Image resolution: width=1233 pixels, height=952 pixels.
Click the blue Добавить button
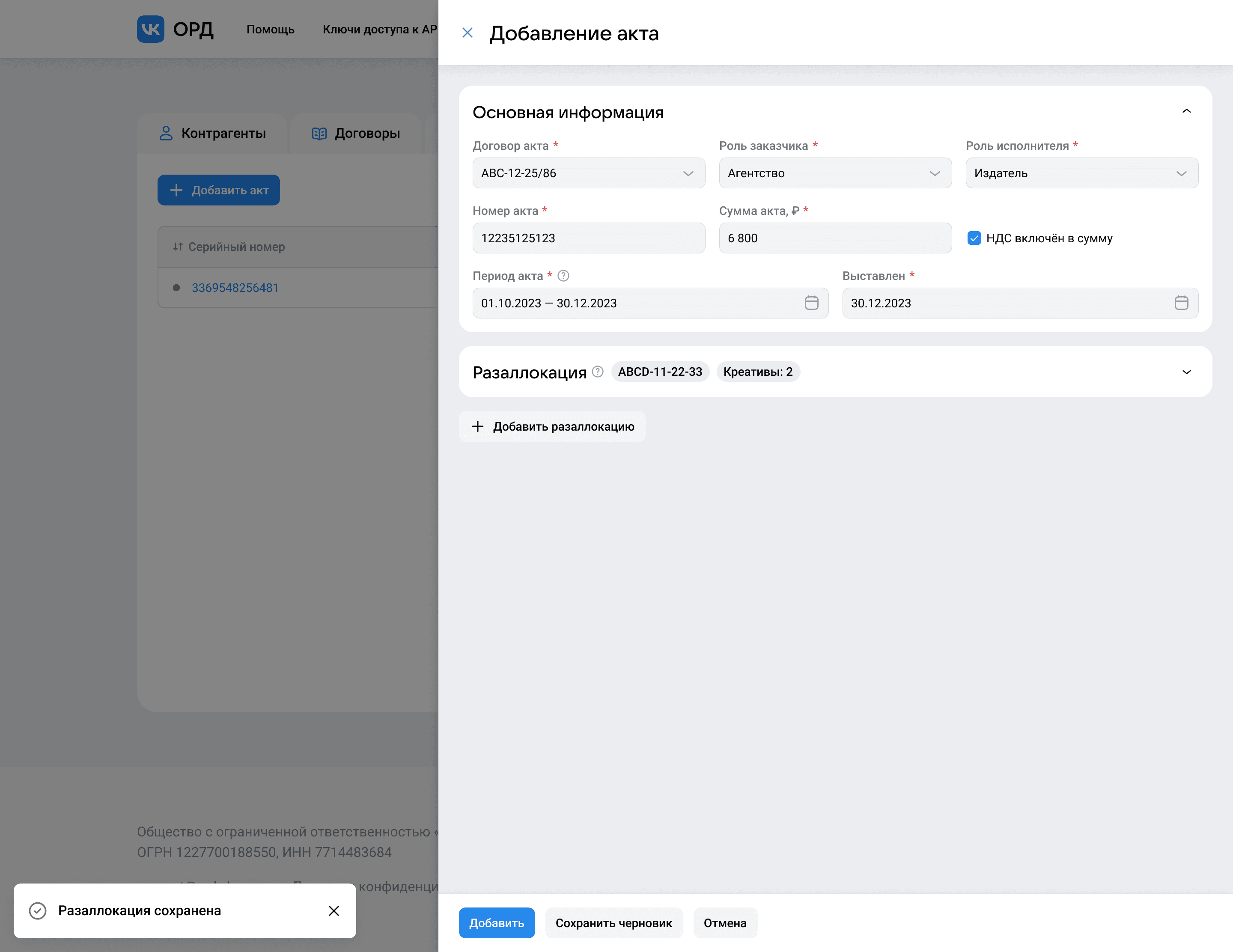(x=496, y=922)
